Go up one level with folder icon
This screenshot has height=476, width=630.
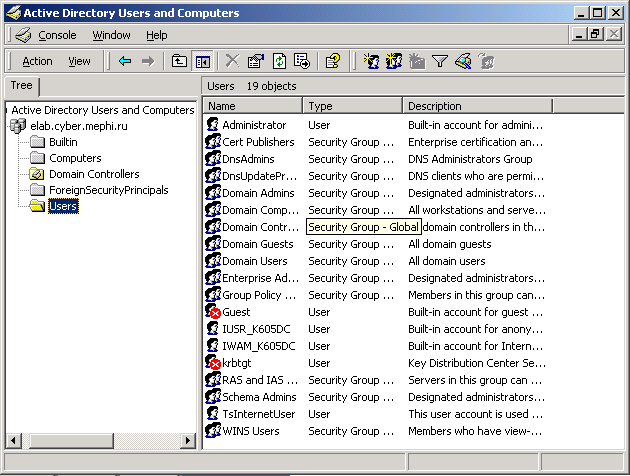pyautogui.click(x=179, y=61)
